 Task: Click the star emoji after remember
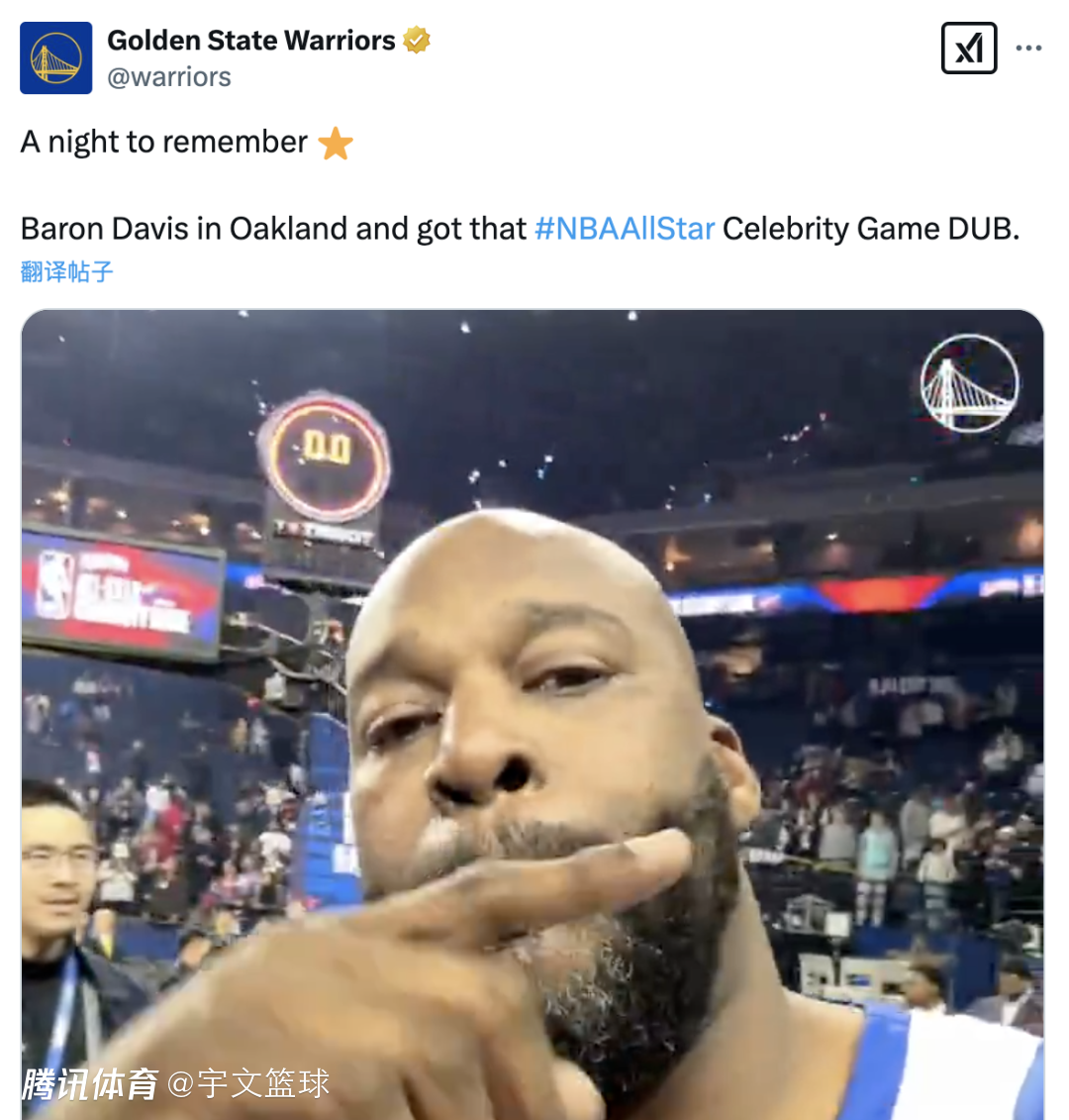click(336, 143)
